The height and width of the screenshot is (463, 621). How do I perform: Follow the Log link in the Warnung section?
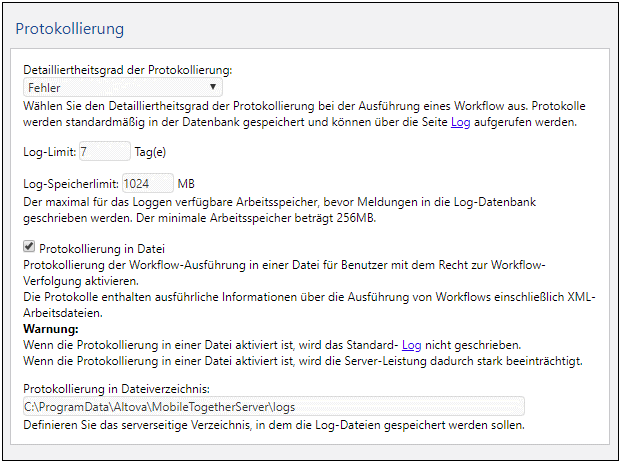[x=411, y=343]
